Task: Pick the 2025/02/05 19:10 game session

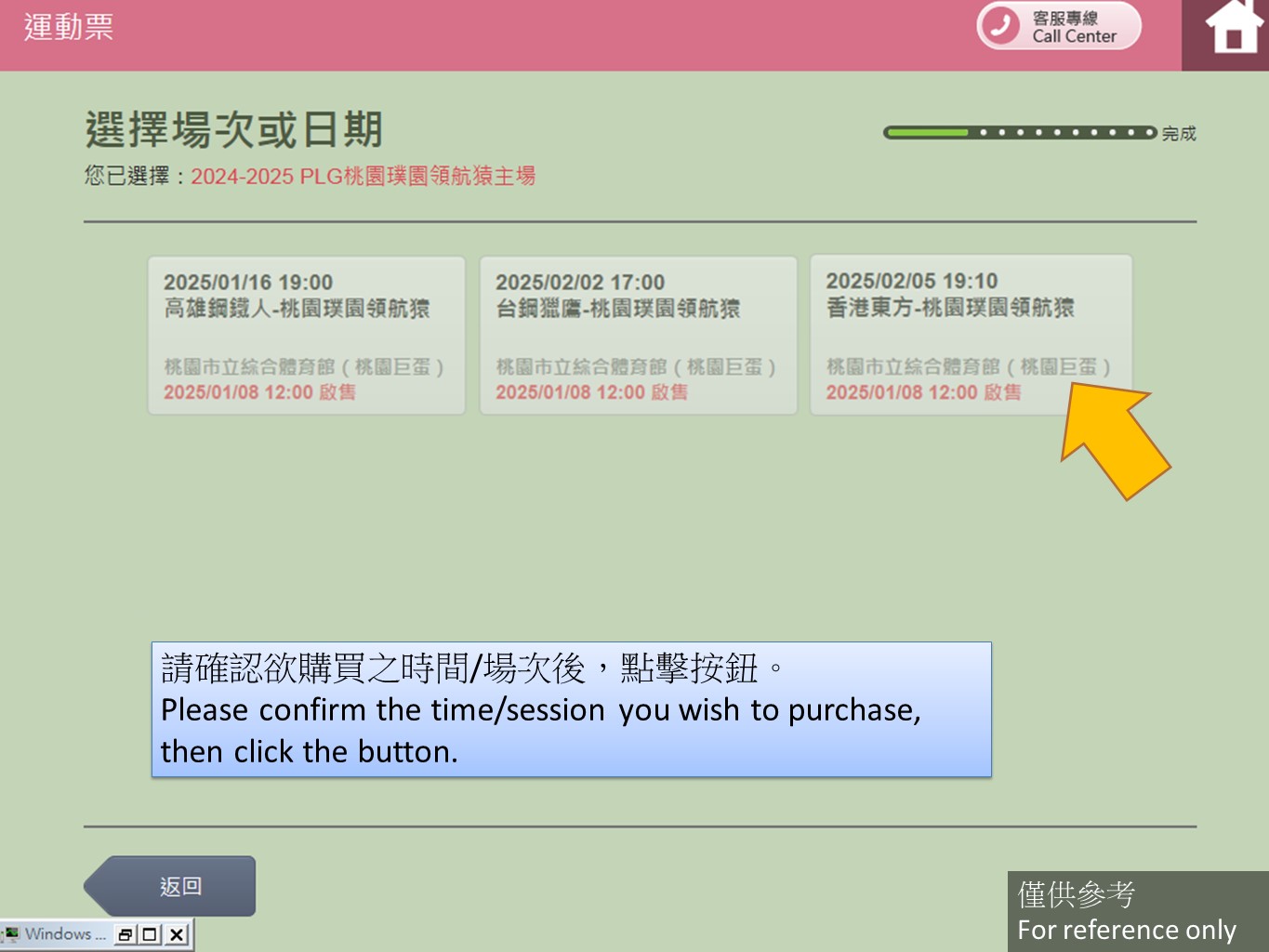Action: pyautogui.click(x=971, y=335)
